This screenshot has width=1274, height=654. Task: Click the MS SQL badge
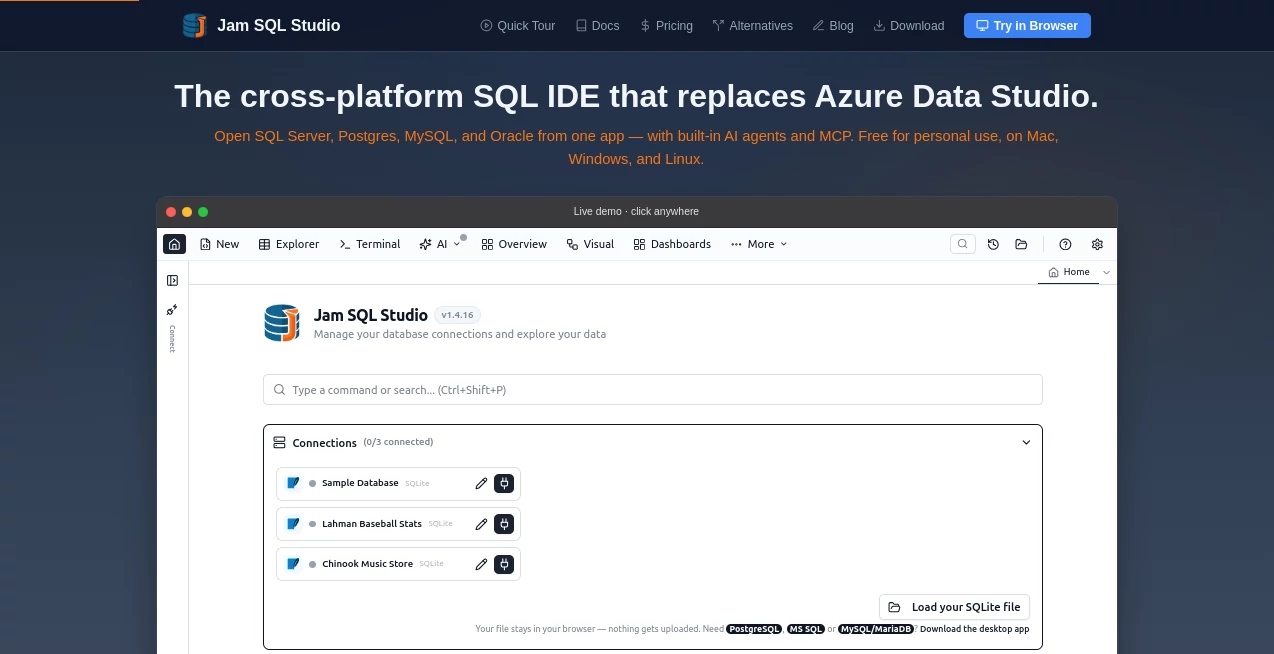point(805,629)
